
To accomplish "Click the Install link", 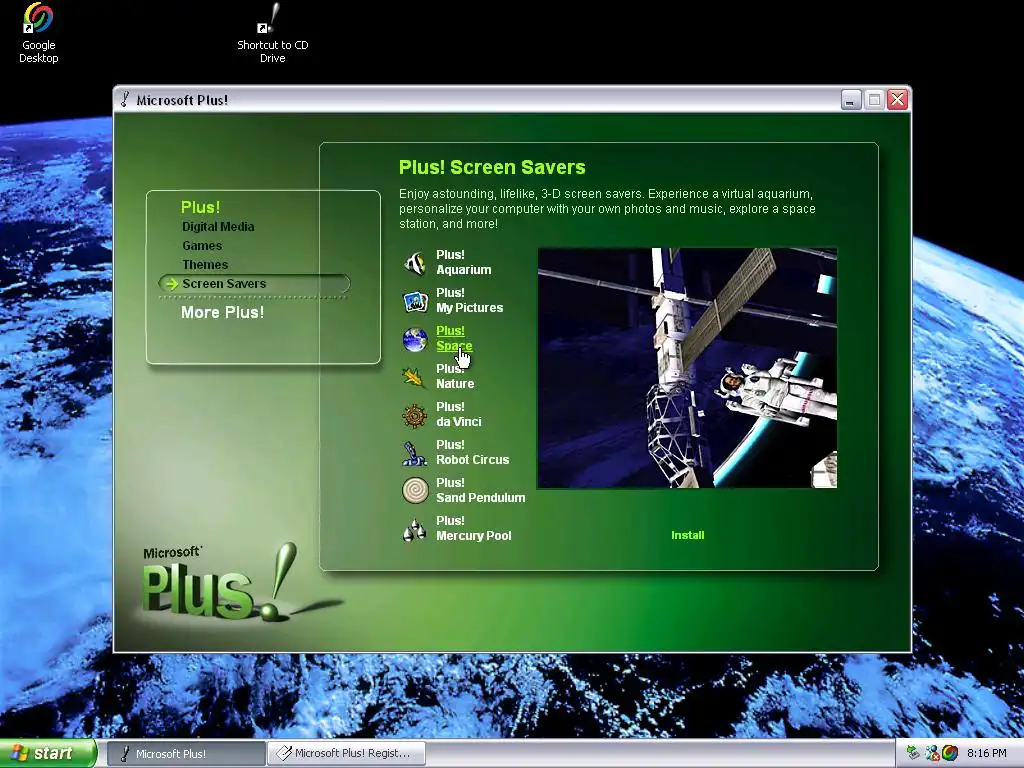I will [x=688, y=535].
